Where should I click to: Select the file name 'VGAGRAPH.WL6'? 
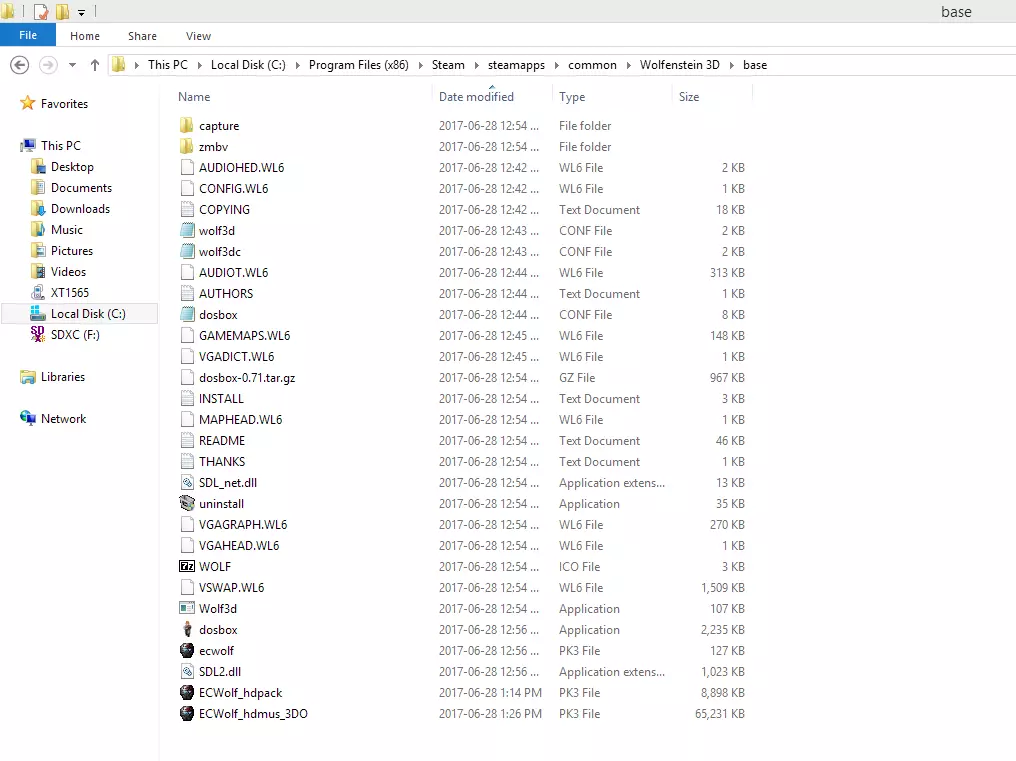(x=243, y=524)
